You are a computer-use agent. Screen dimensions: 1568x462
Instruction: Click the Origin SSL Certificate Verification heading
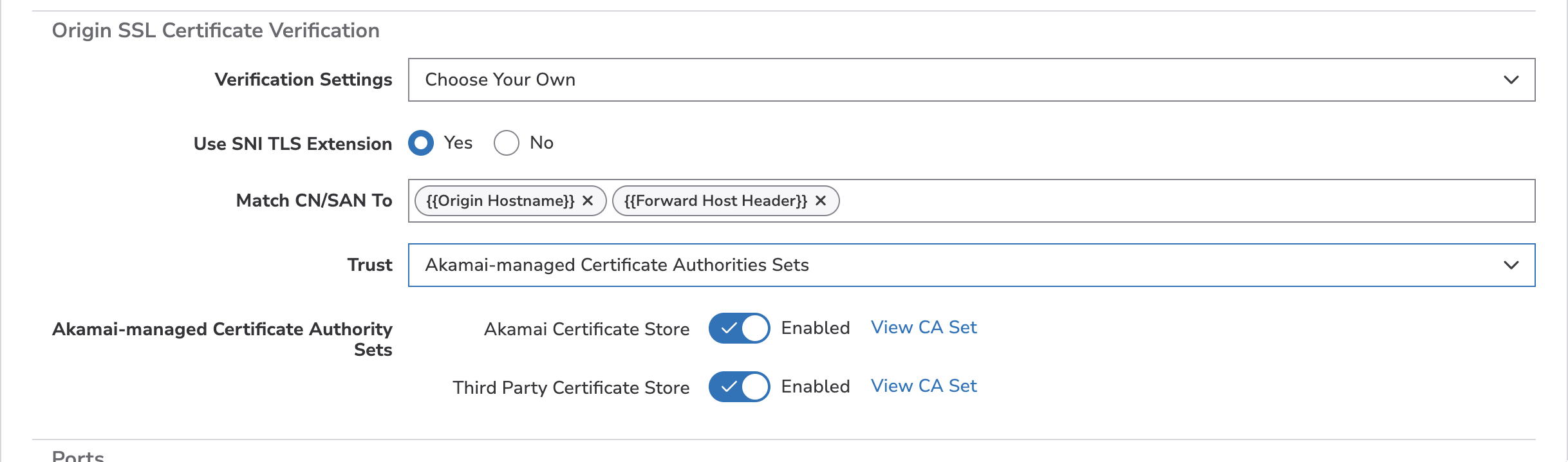[x=216, y=30]
